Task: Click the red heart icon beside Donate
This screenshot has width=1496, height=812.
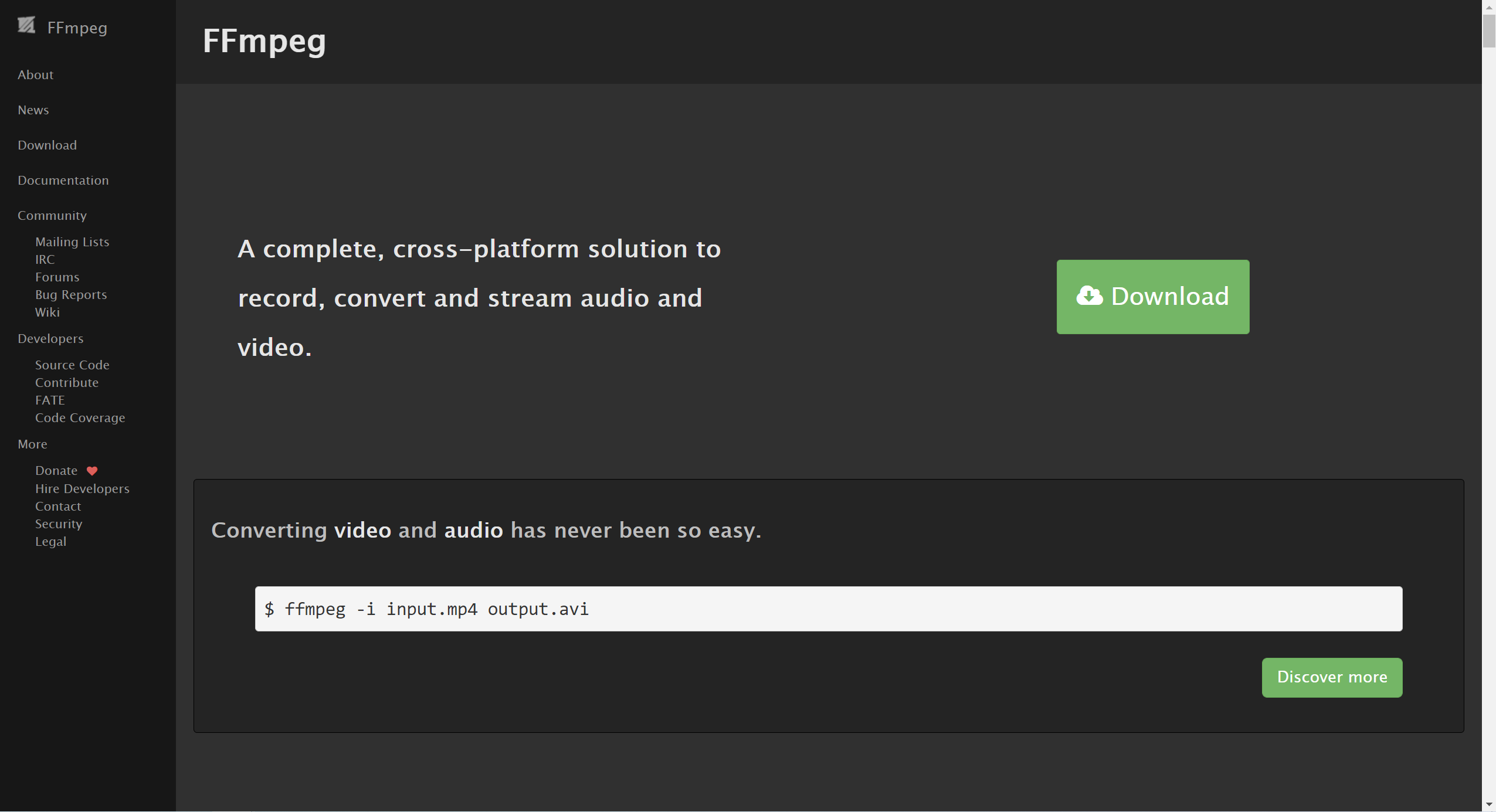Action: [92, 471]
